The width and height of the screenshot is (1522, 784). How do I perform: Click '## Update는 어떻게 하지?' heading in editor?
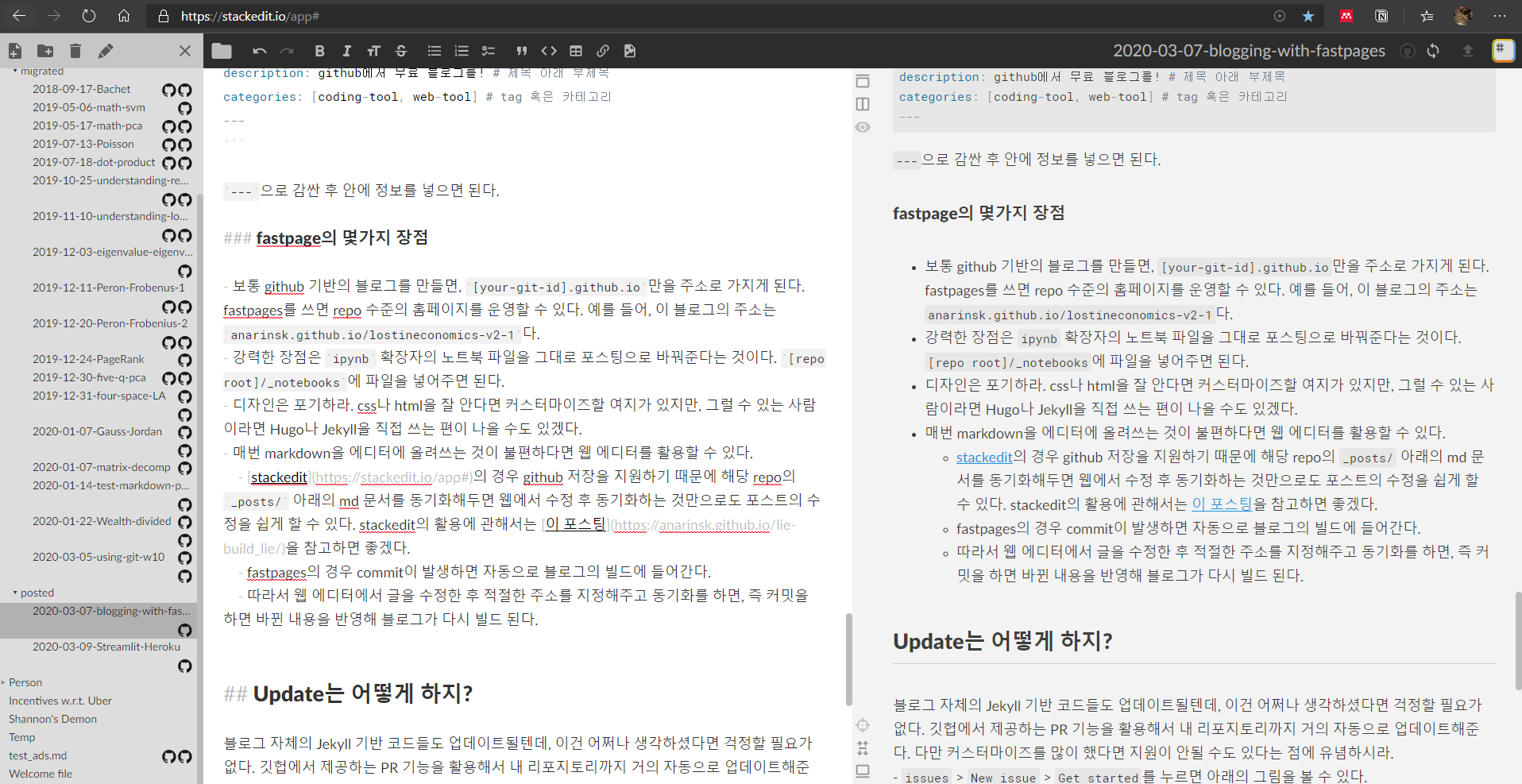[348, 693]
